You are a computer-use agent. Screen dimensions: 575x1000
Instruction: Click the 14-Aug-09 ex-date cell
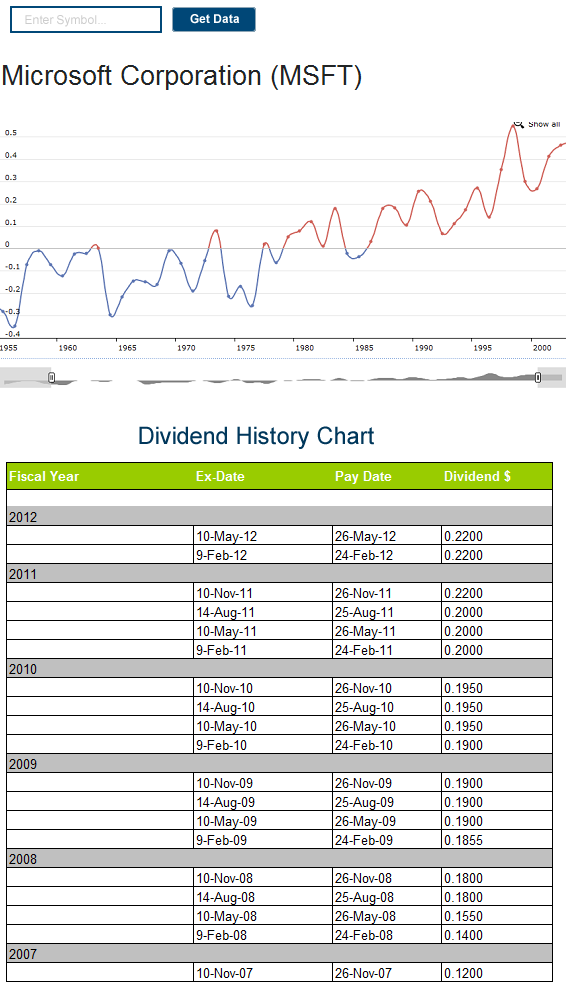pyautogui.click(x=263, y=802)
